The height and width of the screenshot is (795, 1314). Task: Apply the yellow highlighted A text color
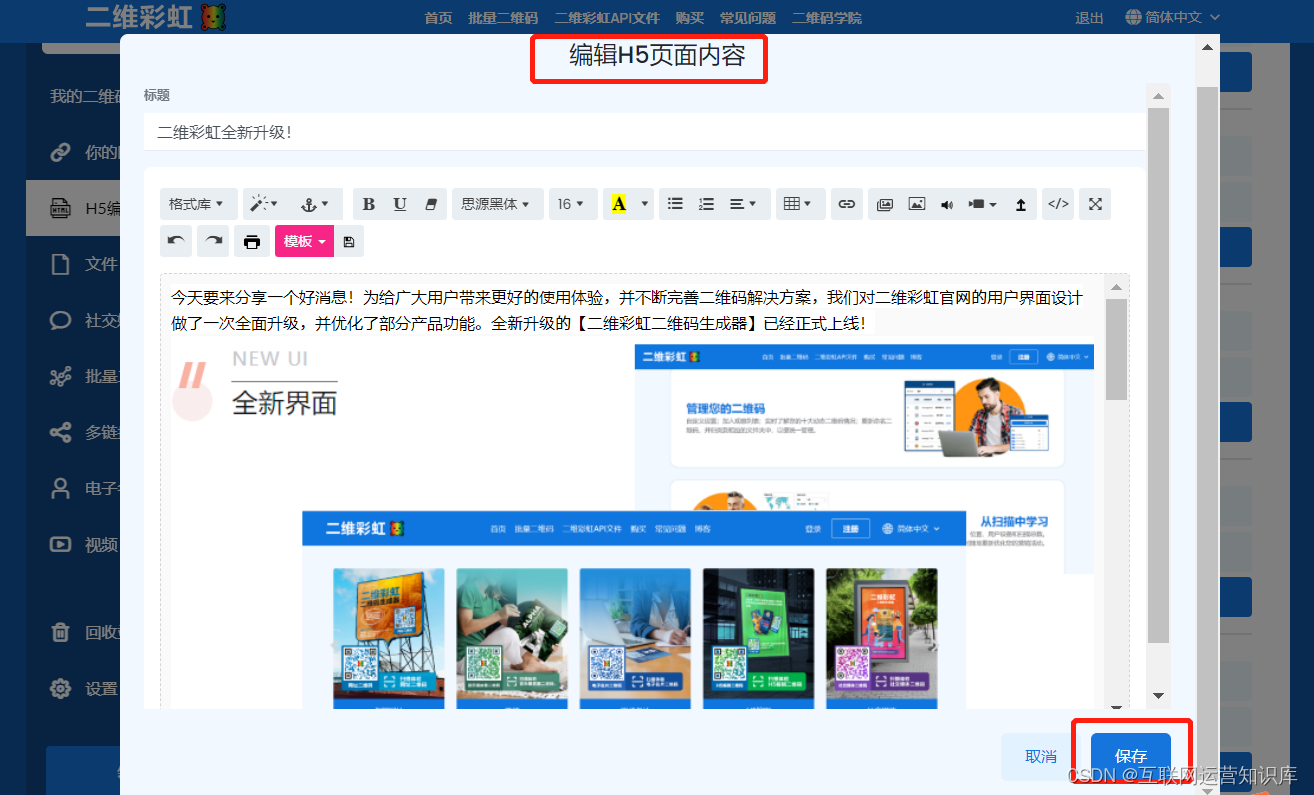(x=618, y=204)
